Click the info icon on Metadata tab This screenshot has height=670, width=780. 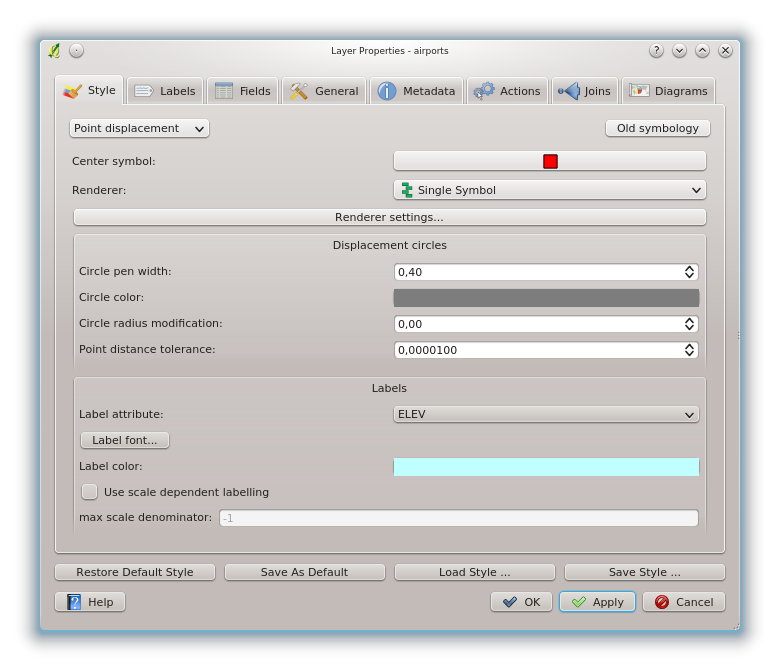click(387, 91)
